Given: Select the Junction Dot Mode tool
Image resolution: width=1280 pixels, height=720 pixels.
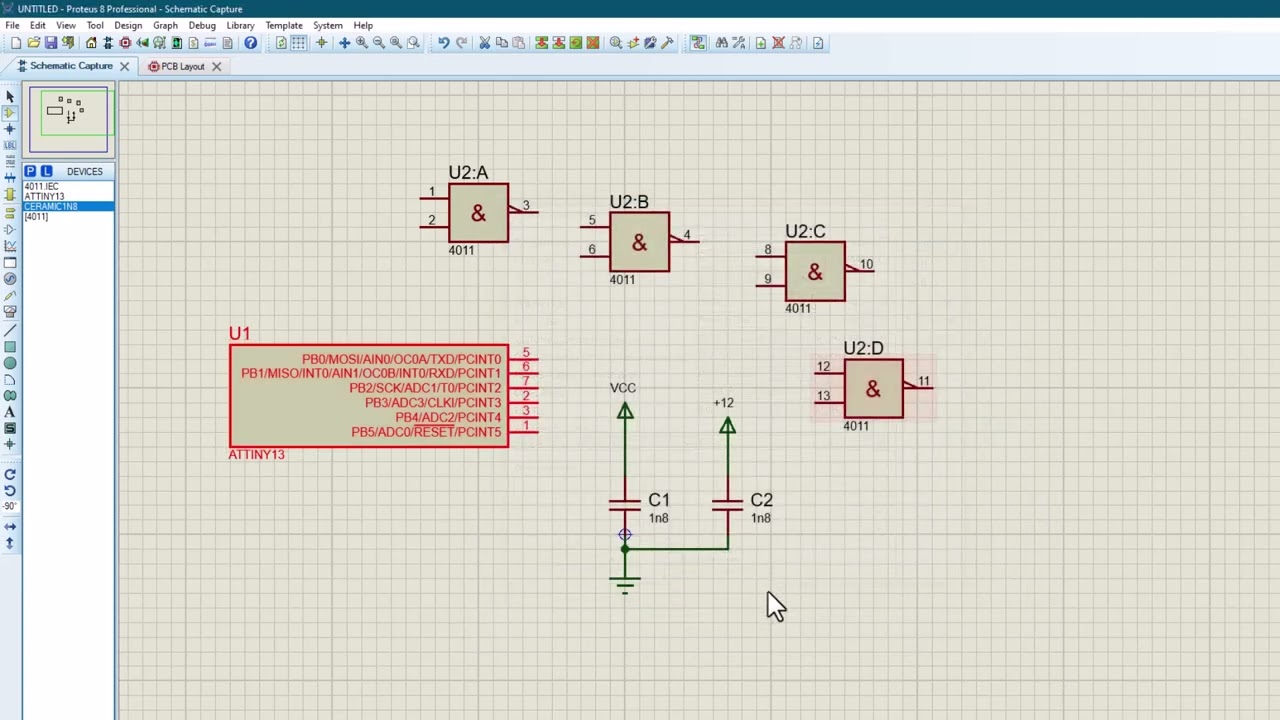Looking at the screenshot, I should tap(10, 129).
